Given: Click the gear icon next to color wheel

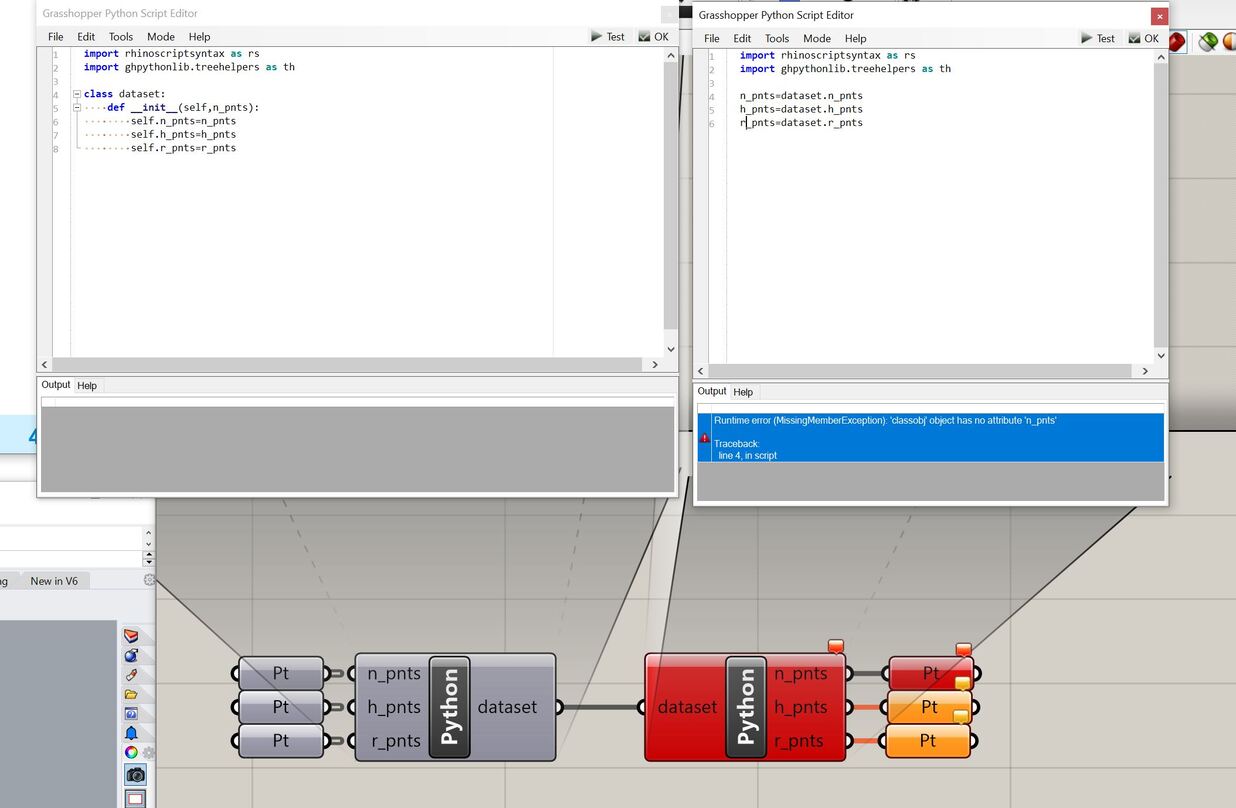Looking at the screenshot, I should (x=149, y=753).
